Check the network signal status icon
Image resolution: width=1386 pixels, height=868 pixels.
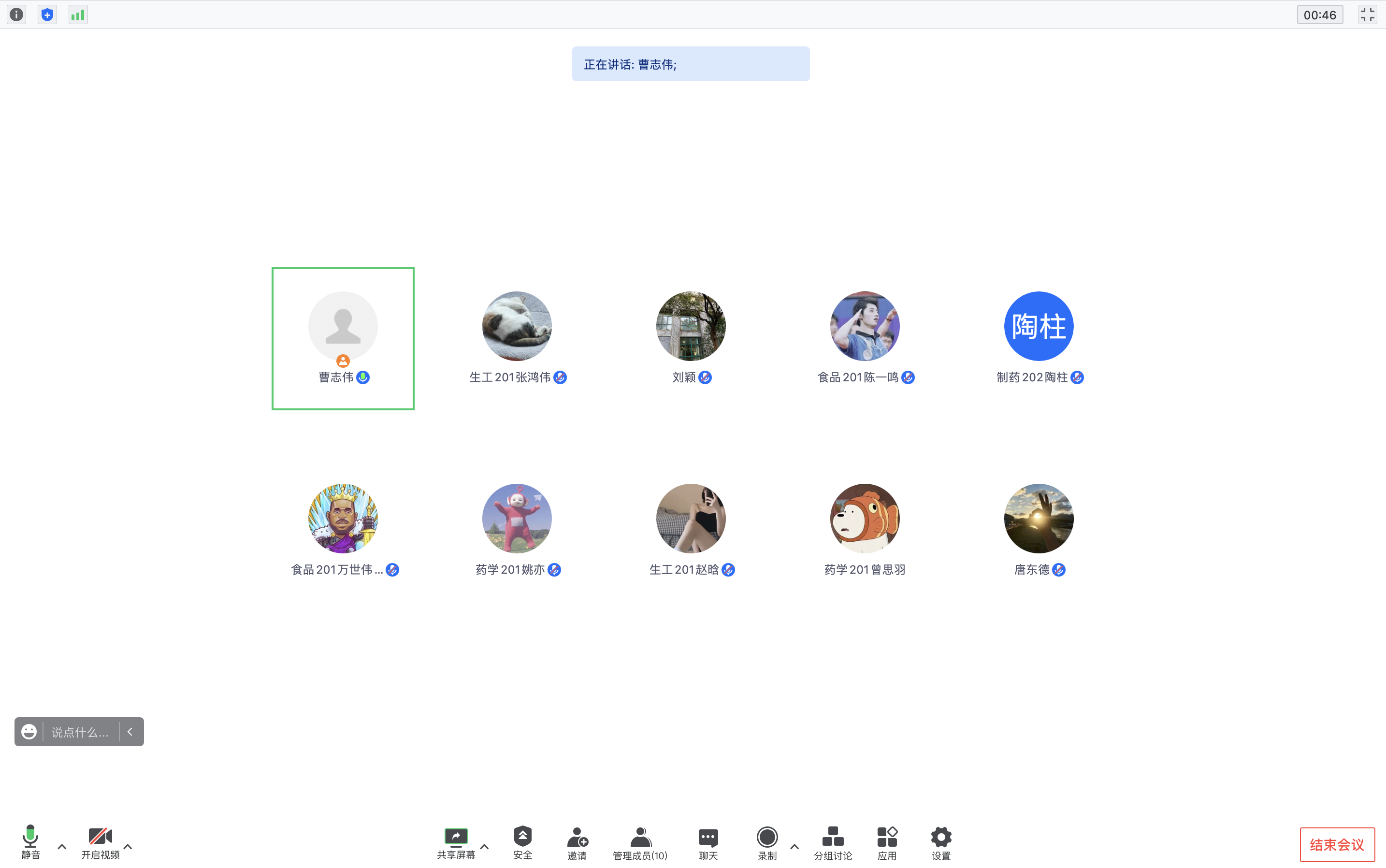pos(77,14)
